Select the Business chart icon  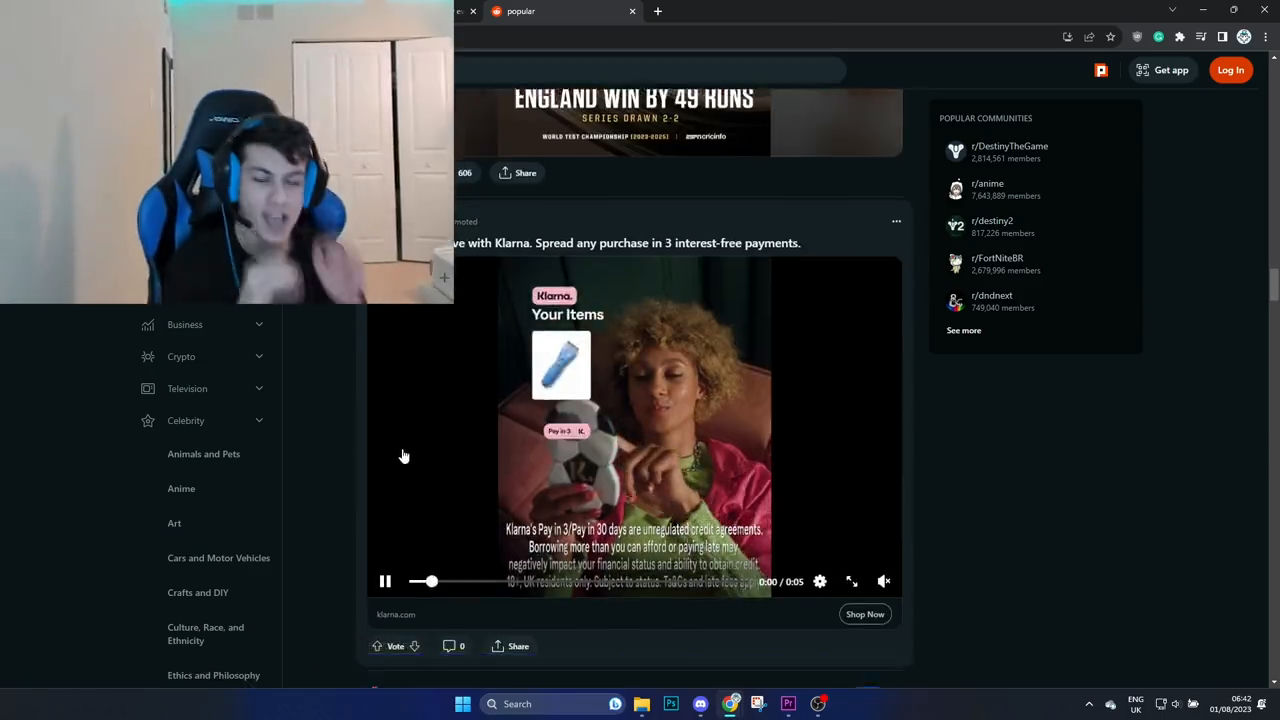pyautogui.click(x=148, y=324)
